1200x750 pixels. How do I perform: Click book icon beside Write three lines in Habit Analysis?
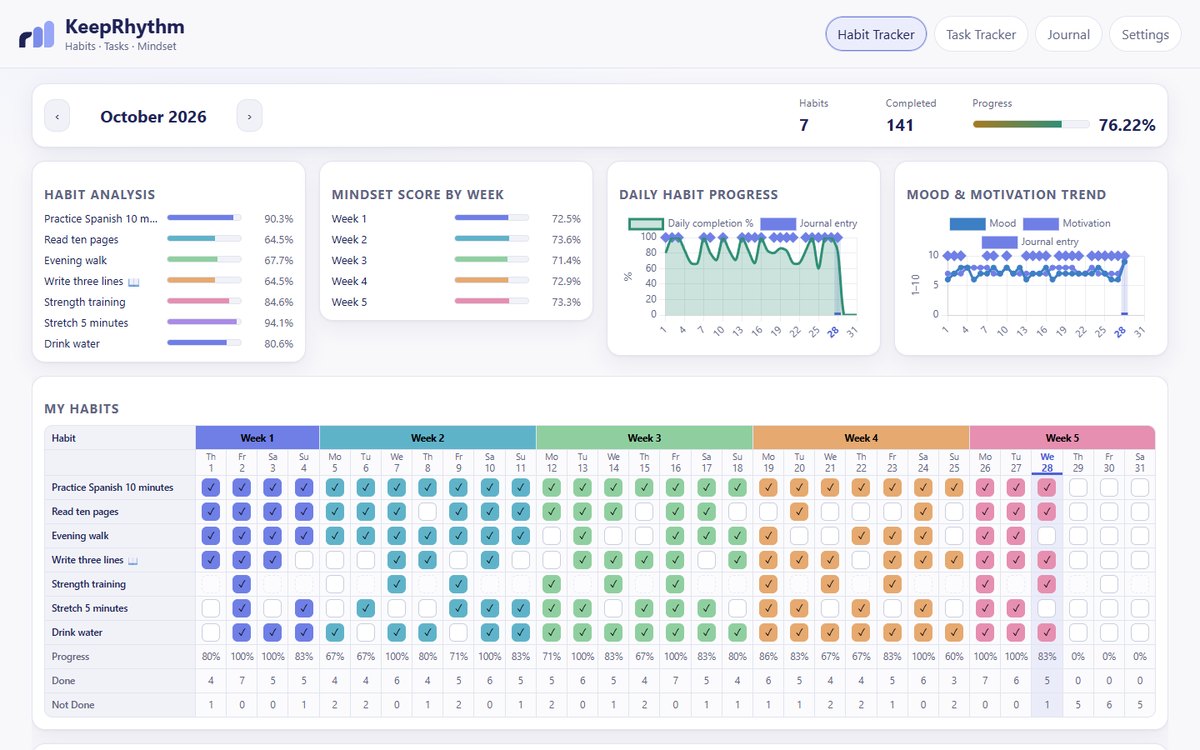[x=134, y=282]
